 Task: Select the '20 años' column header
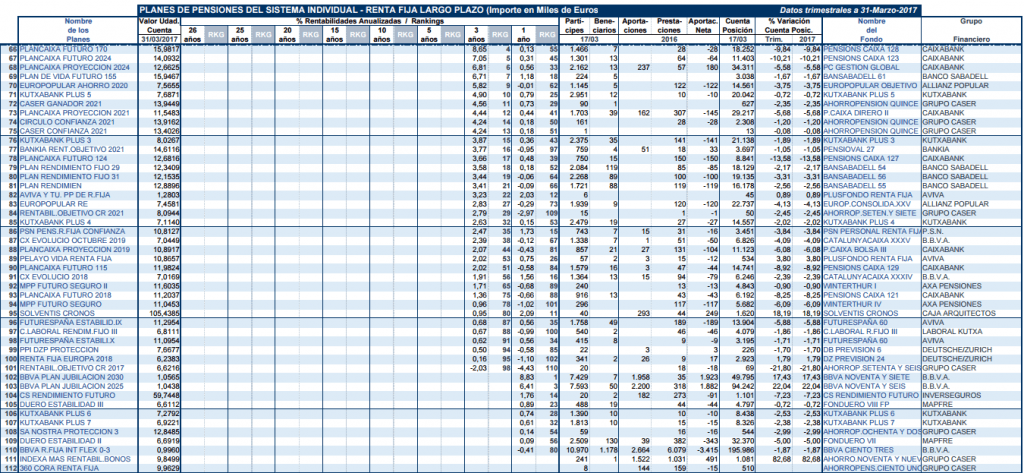point(287,35)
